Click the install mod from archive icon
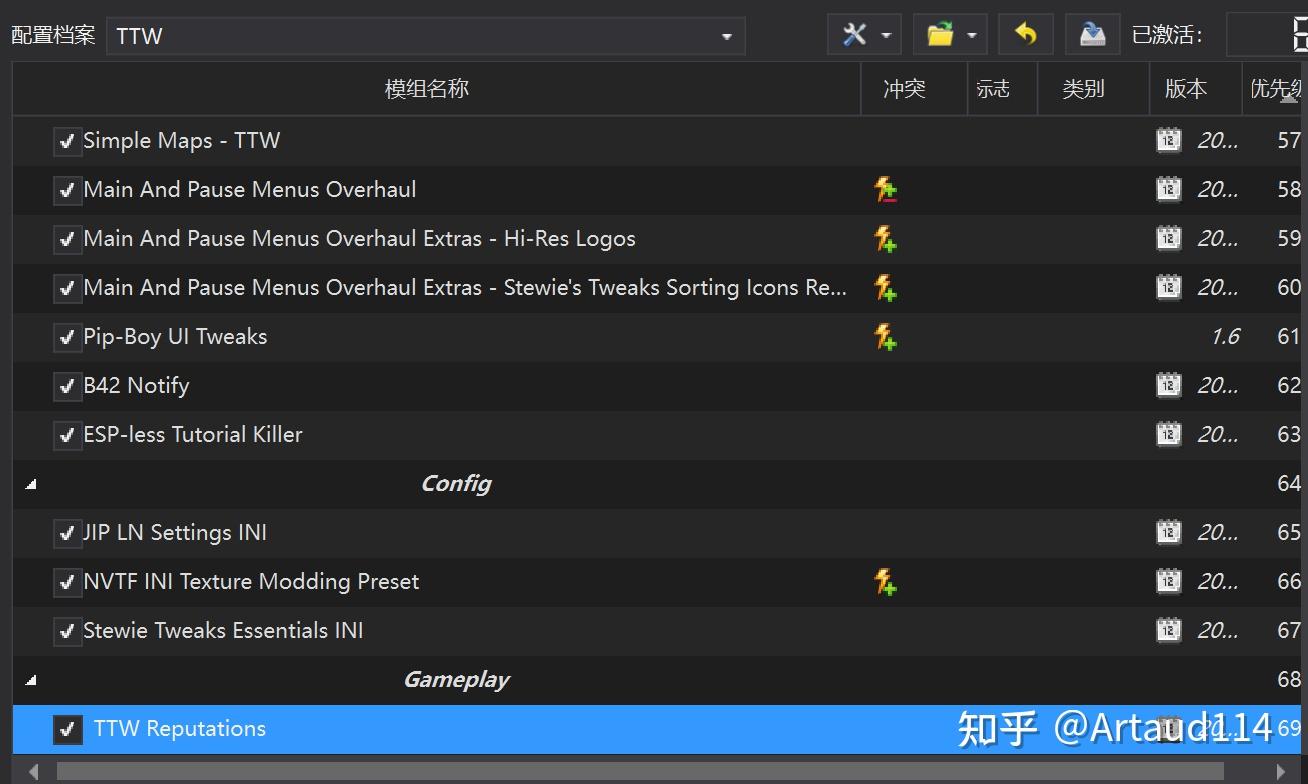This screenshot has height=784, width=1308. pyautogui.click(x=1092, y=34)
